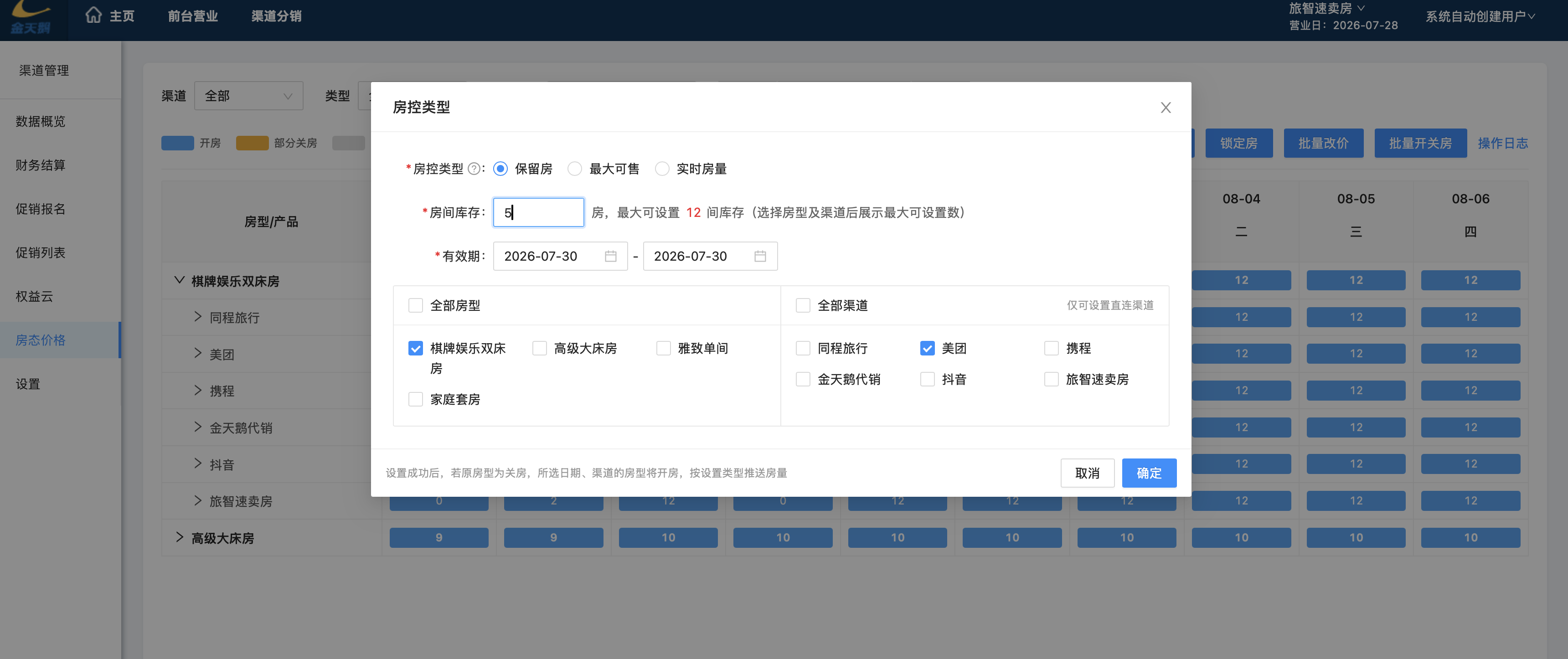Check the 旅智速卖房 channel checkbox
This screenshot has height=659, width=1568.
(x=1051, y=380)
